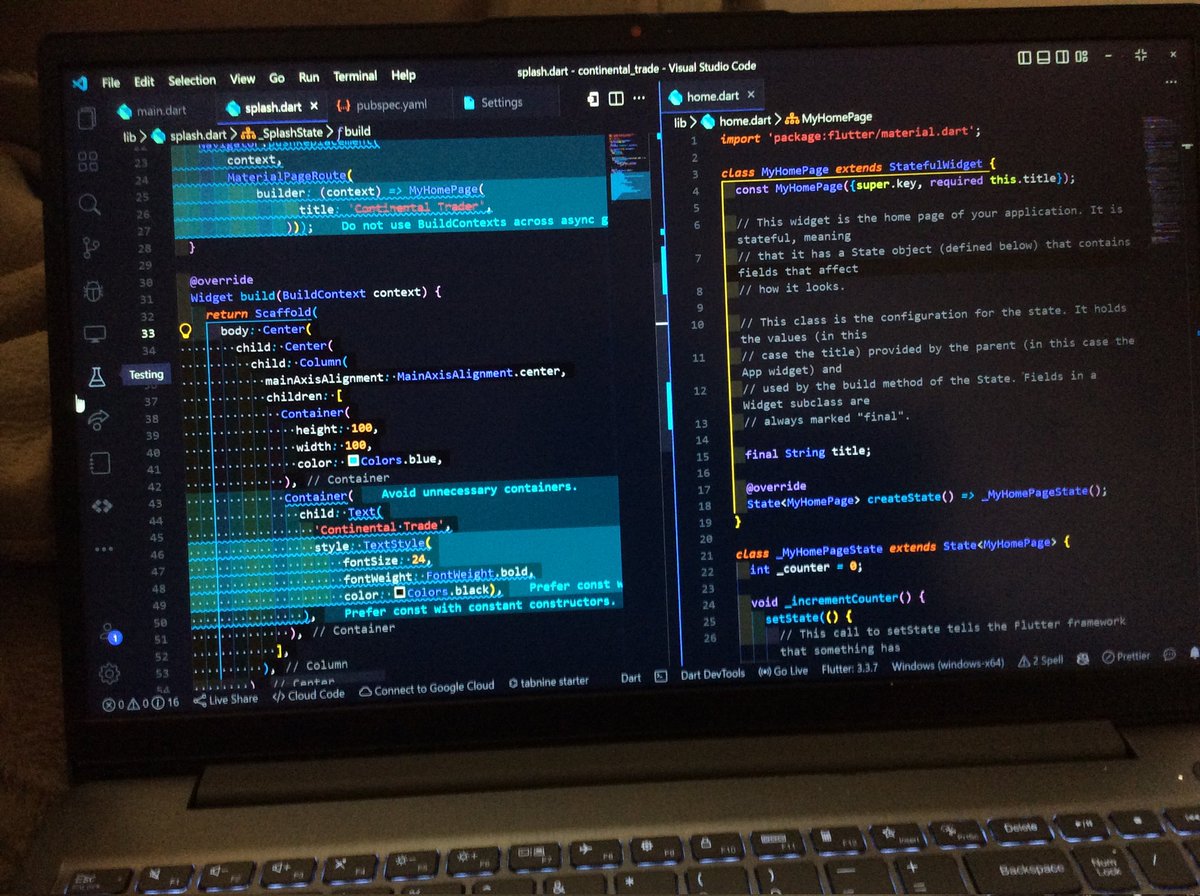Open the Live Share arrow icon in activity bar
The image size is (1200, 896).
tap(98, 420)
